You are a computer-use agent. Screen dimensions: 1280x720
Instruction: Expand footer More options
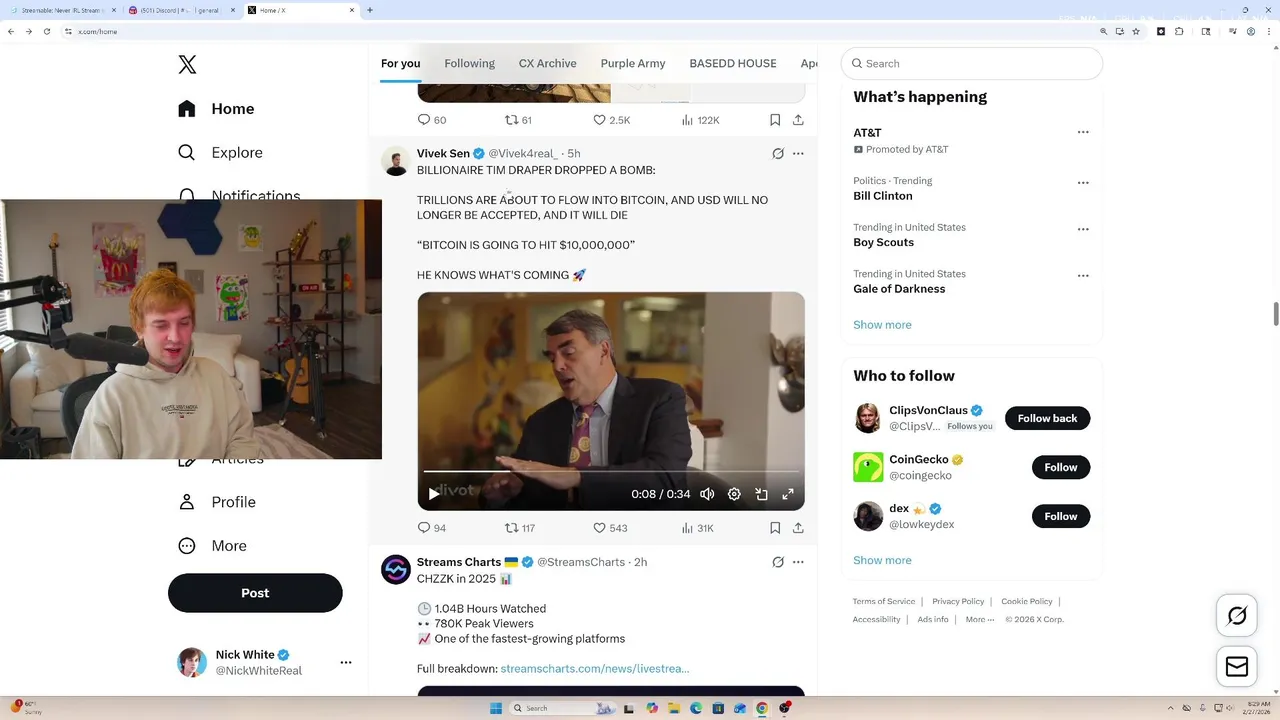(x=980, y=619)
